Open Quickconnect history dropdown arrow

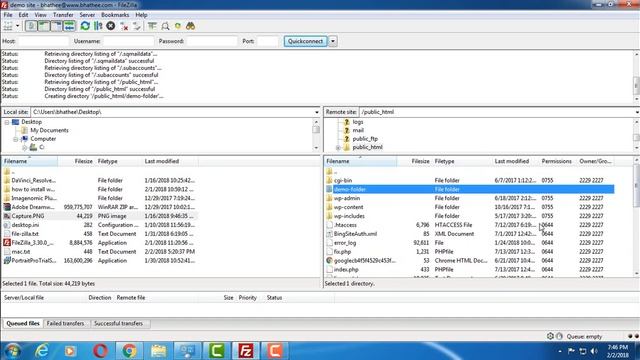point(333,41)
